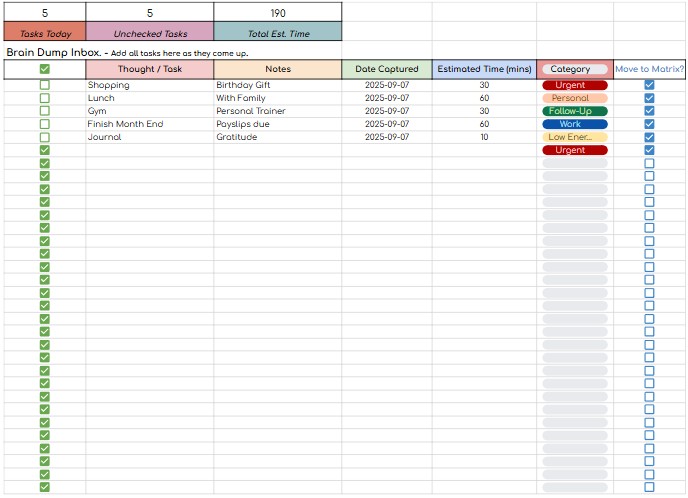This screenshot has width=688, height=498.
Task: Click the Move to Matrix? header link
Action: pos(649,70)
